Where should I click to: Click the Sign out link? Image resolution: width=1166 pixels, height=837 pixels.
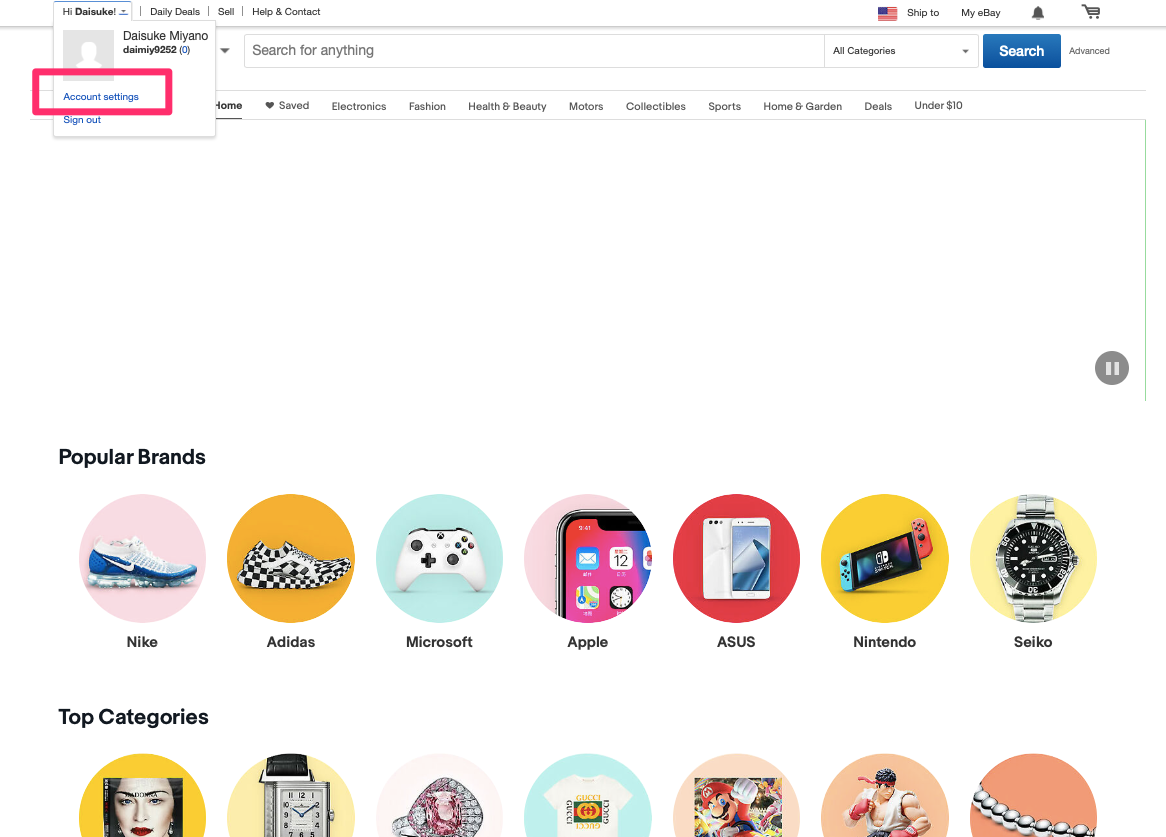(x=82, y=120)
